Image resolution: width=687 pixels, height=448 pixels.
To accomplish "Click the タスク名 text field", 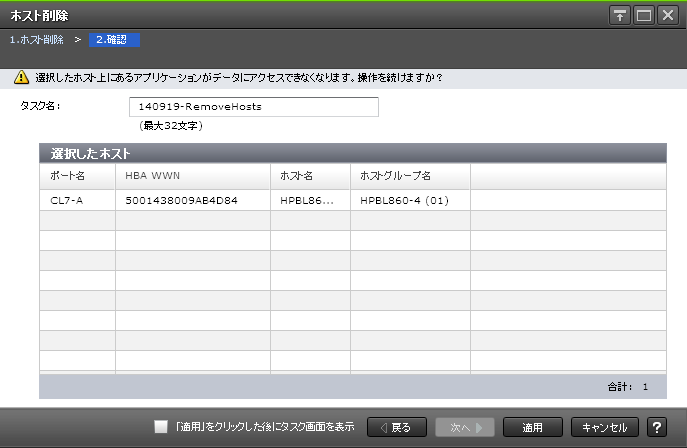I will coord(254,107).
